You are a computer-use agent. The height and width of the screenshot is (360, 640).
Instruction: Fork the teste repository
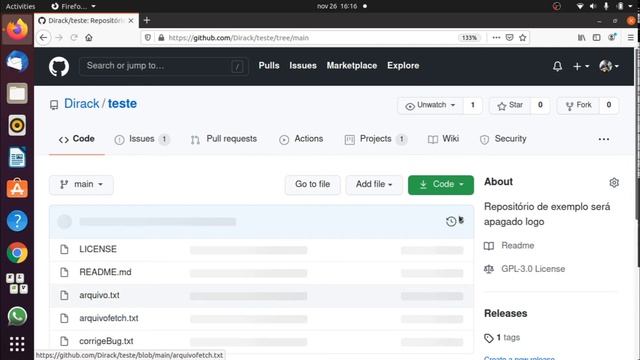pyautogui.click(x=579, y=105)
